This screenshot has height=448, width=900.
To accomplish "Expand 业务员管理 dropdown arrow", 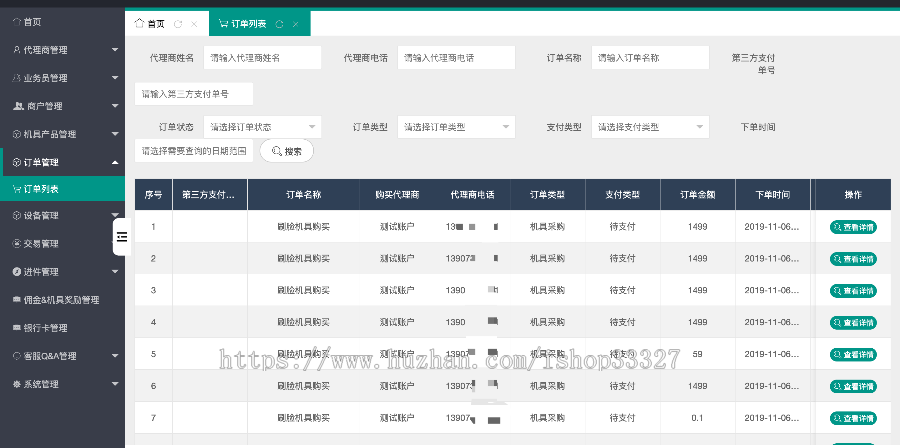I will point(115,78).
